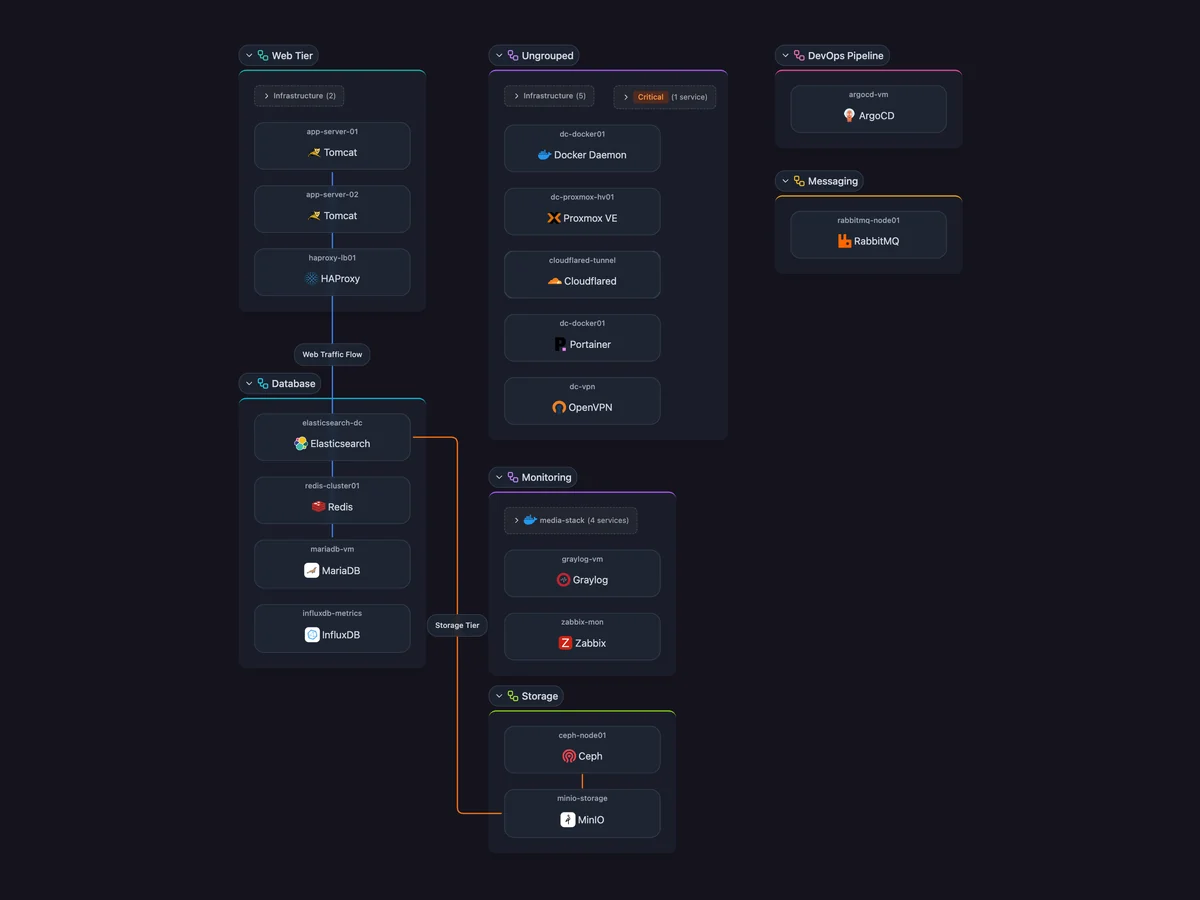
Task: Click the Web Traffic Flow edge label
Action: (332, 354)
